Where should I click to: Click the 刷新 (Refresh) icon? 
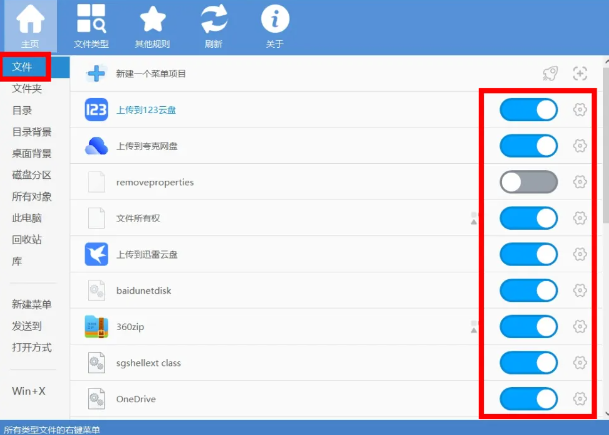click(x=214, y=25)
